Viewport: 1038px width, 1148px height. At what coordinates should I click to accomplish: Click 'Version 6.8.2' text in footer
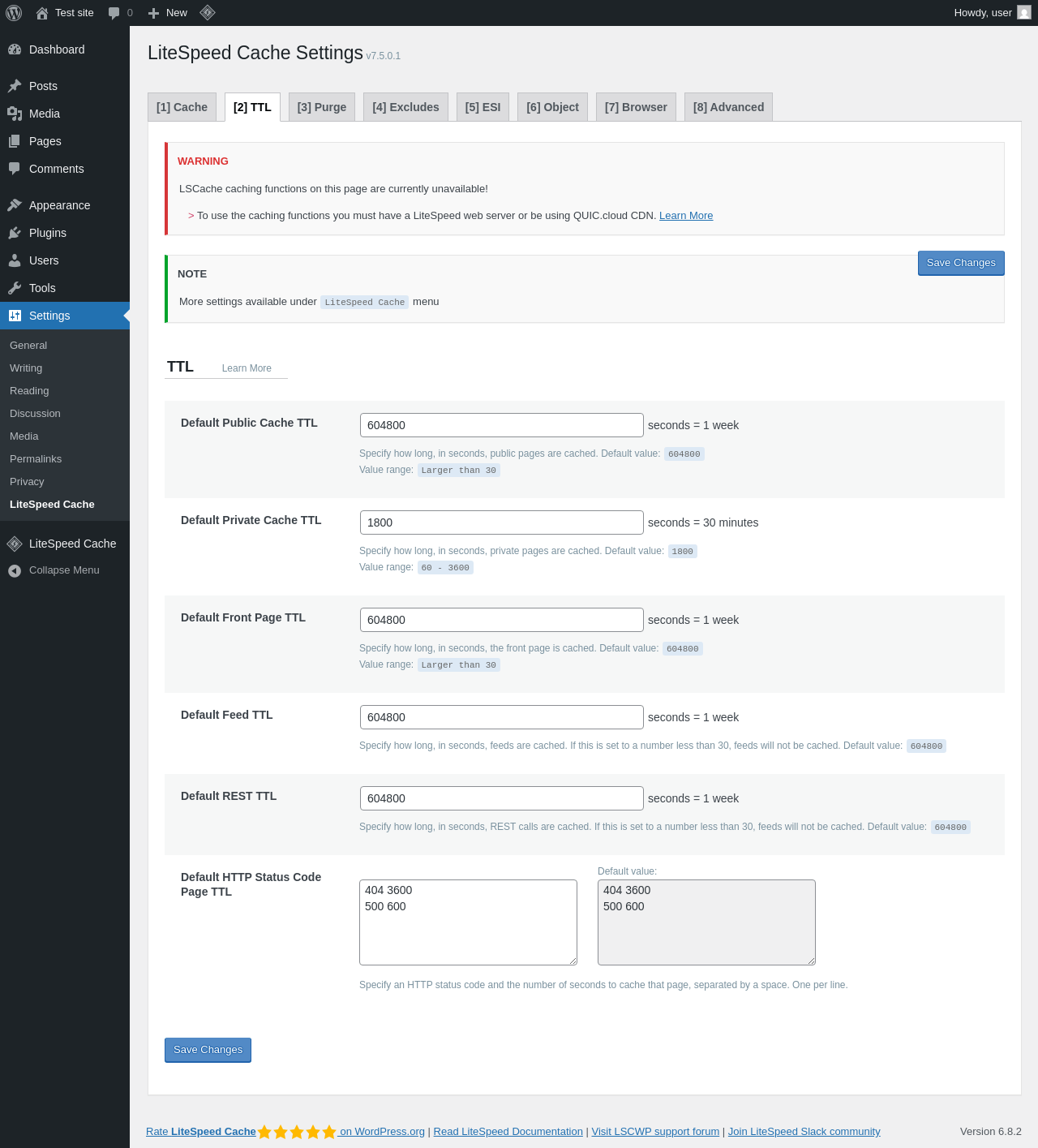[991, 1132]
